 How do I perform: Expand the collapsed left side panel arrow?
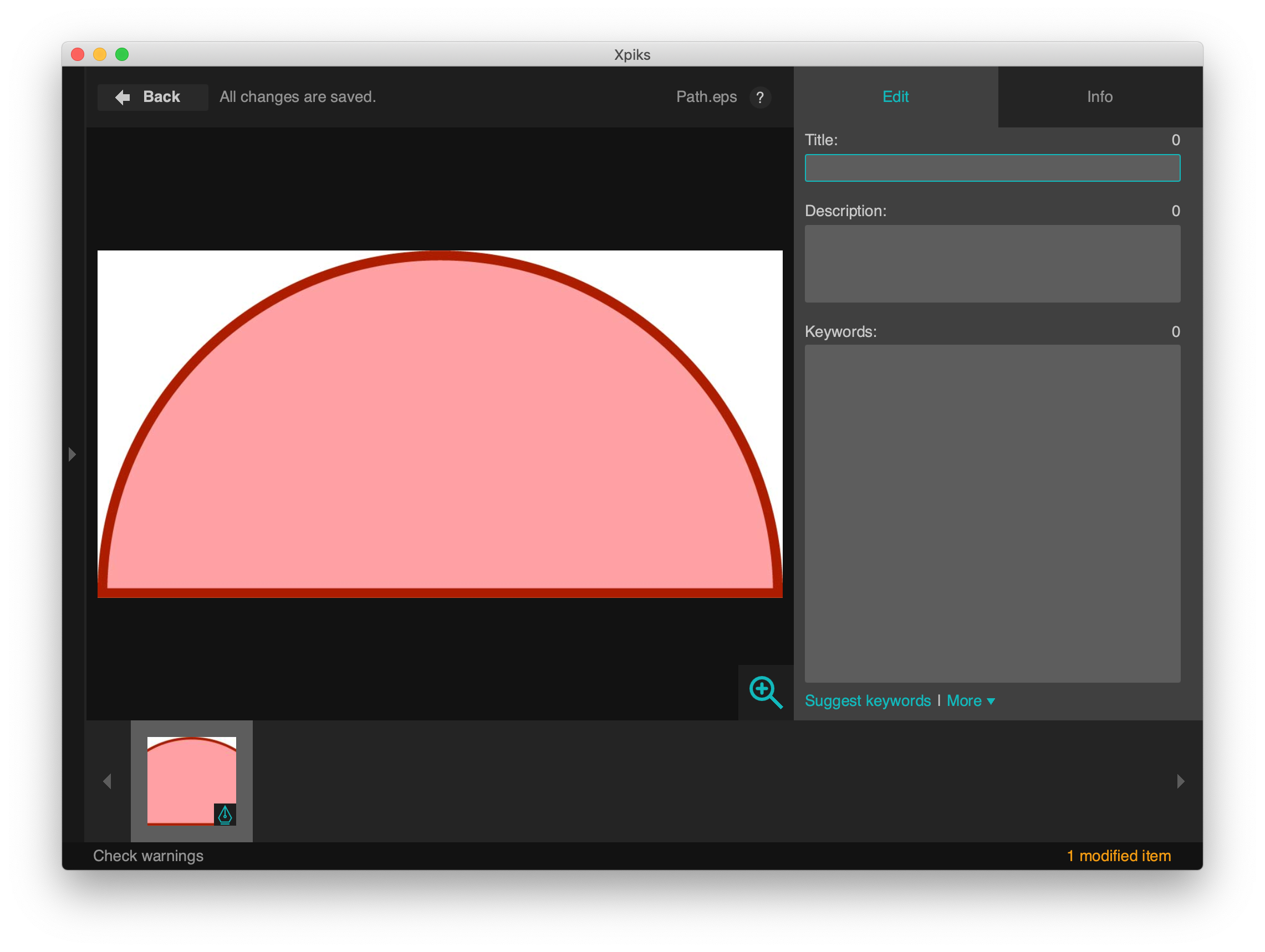point(72,453)
